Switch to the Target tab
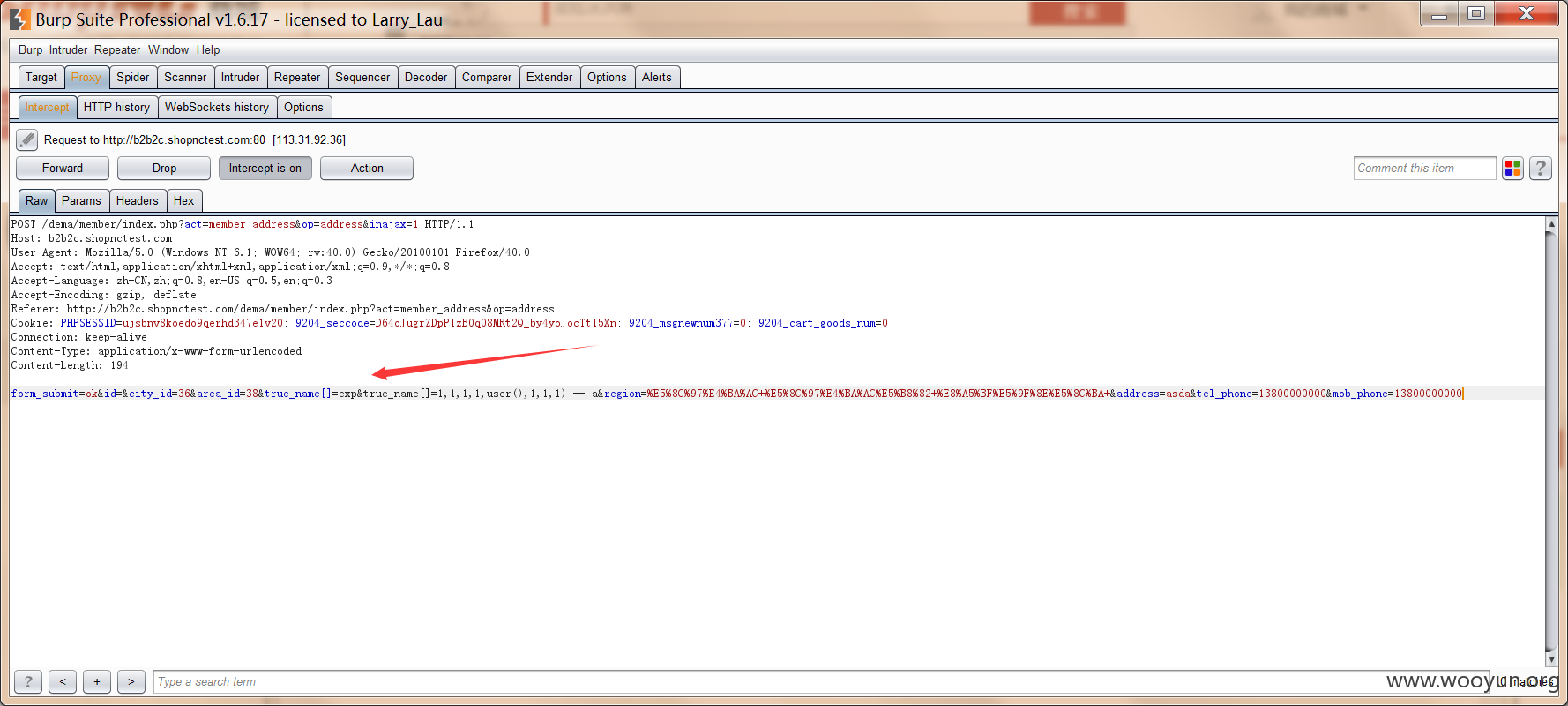Viewport: 1568px width, 706px height. pyautogui.click(x=41, y=77)
